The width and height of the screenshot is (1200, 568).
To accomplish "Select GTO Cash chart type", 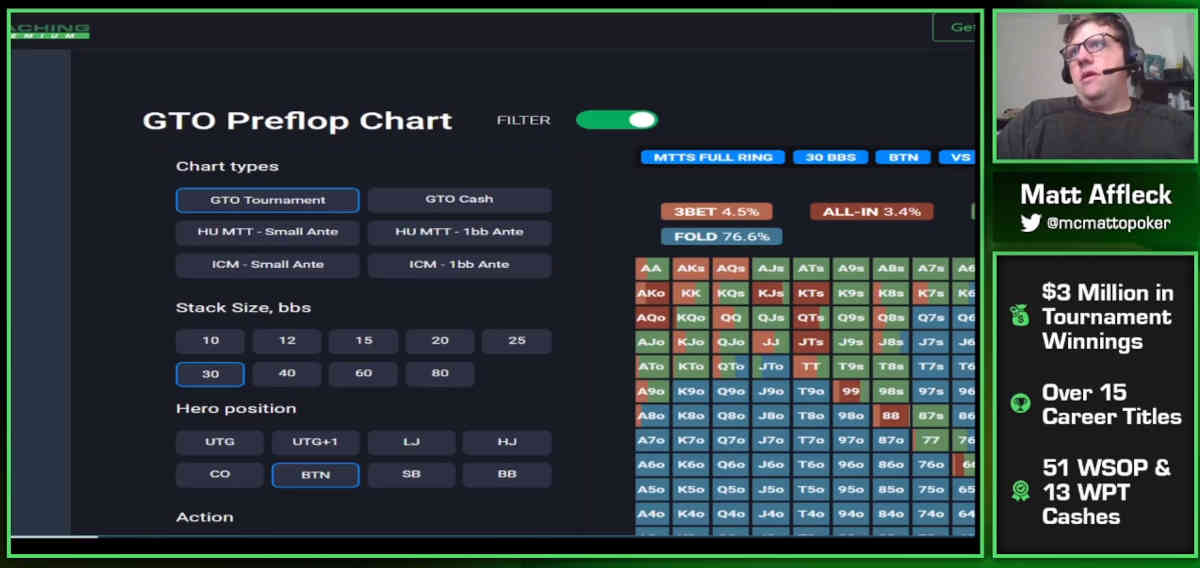I will [x=459, y=200].
